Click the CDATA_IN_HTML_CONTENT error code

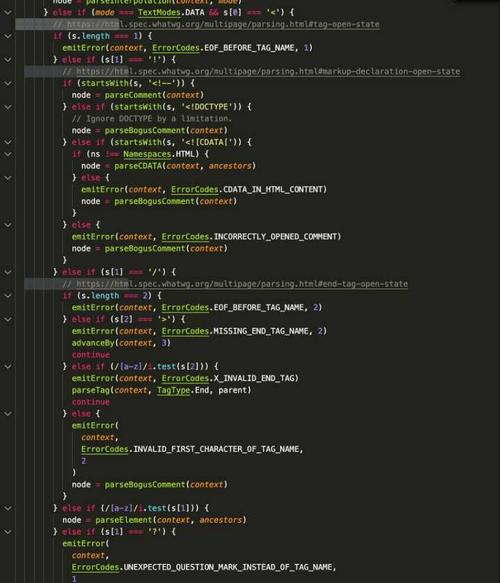tap(273, 190)
